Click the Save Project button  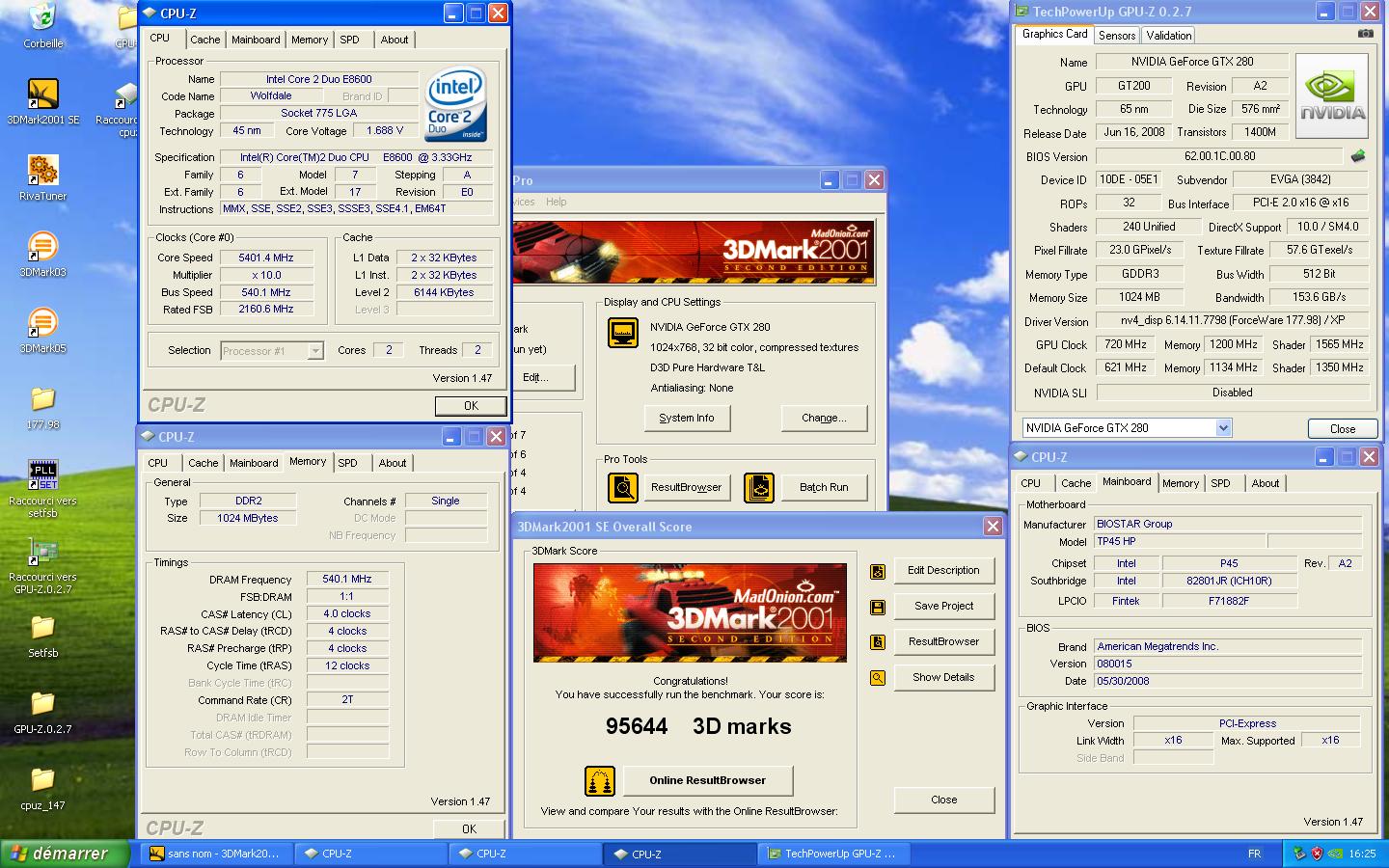click(x=943, y=606)
